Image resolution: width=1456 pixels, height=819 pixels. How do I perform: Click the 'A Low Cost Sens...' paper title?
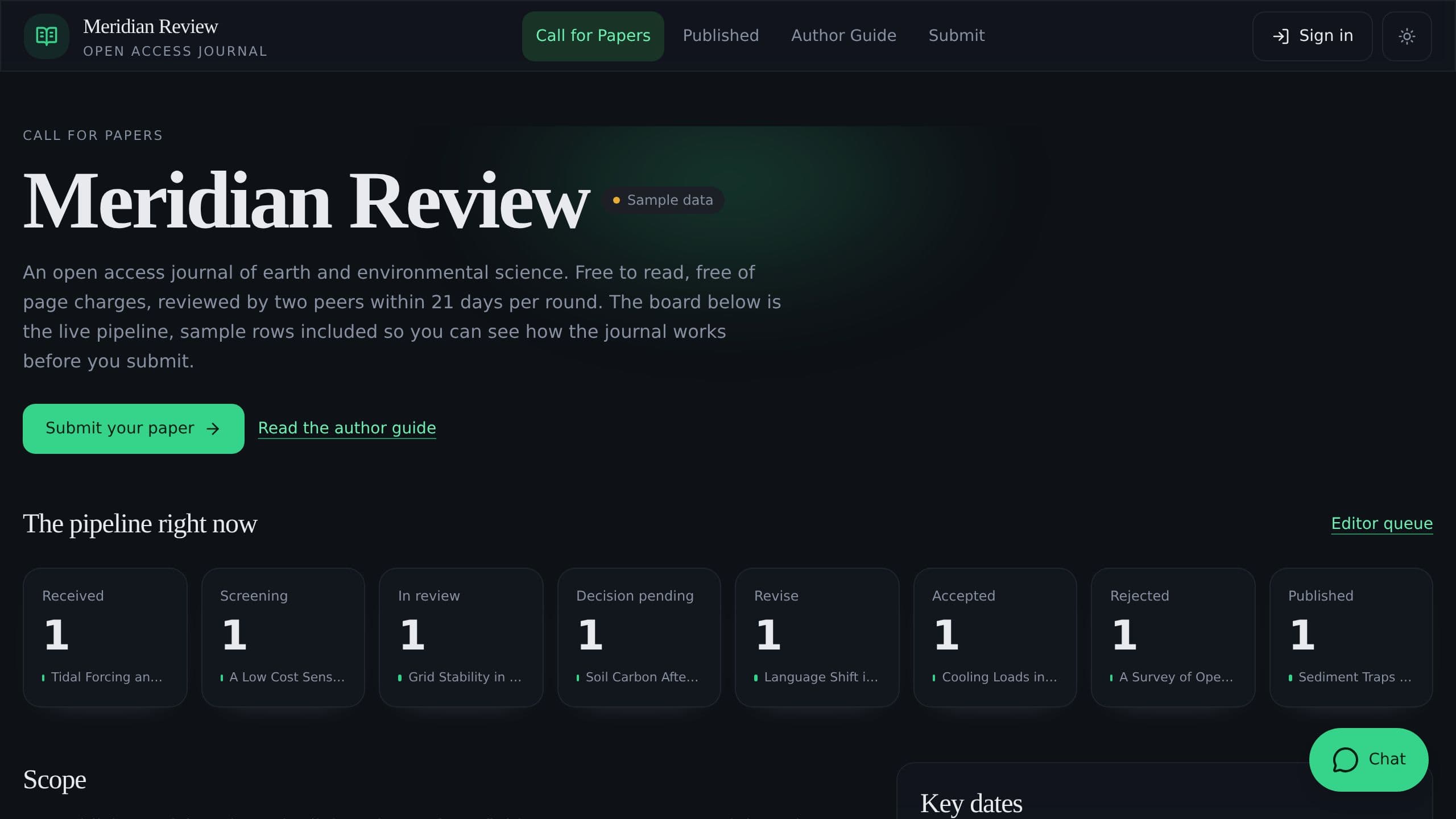(287, 677)
